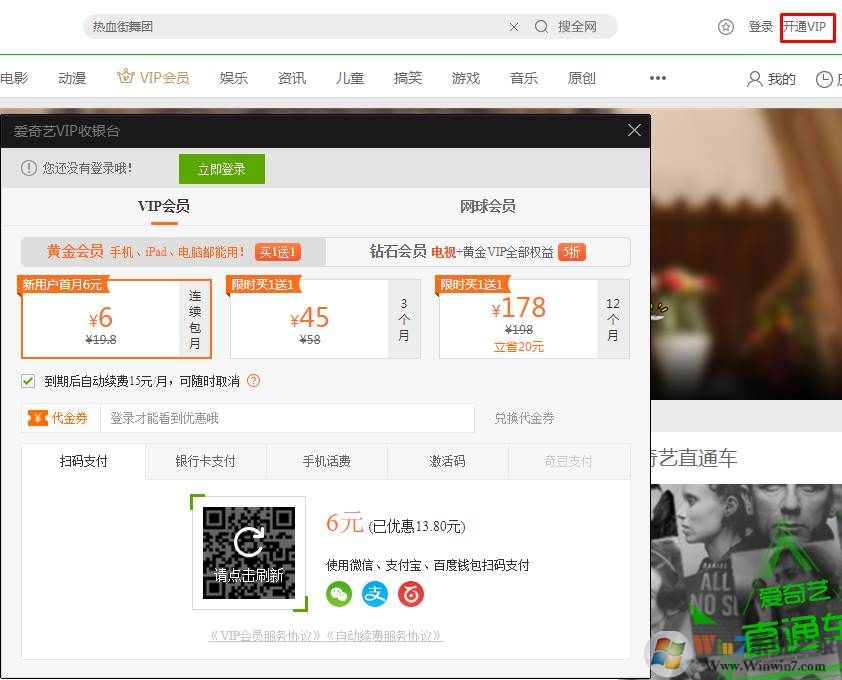Close the VIP cashier dialog
This screenshot has width=842, height=680.
(x=634, y=130)
